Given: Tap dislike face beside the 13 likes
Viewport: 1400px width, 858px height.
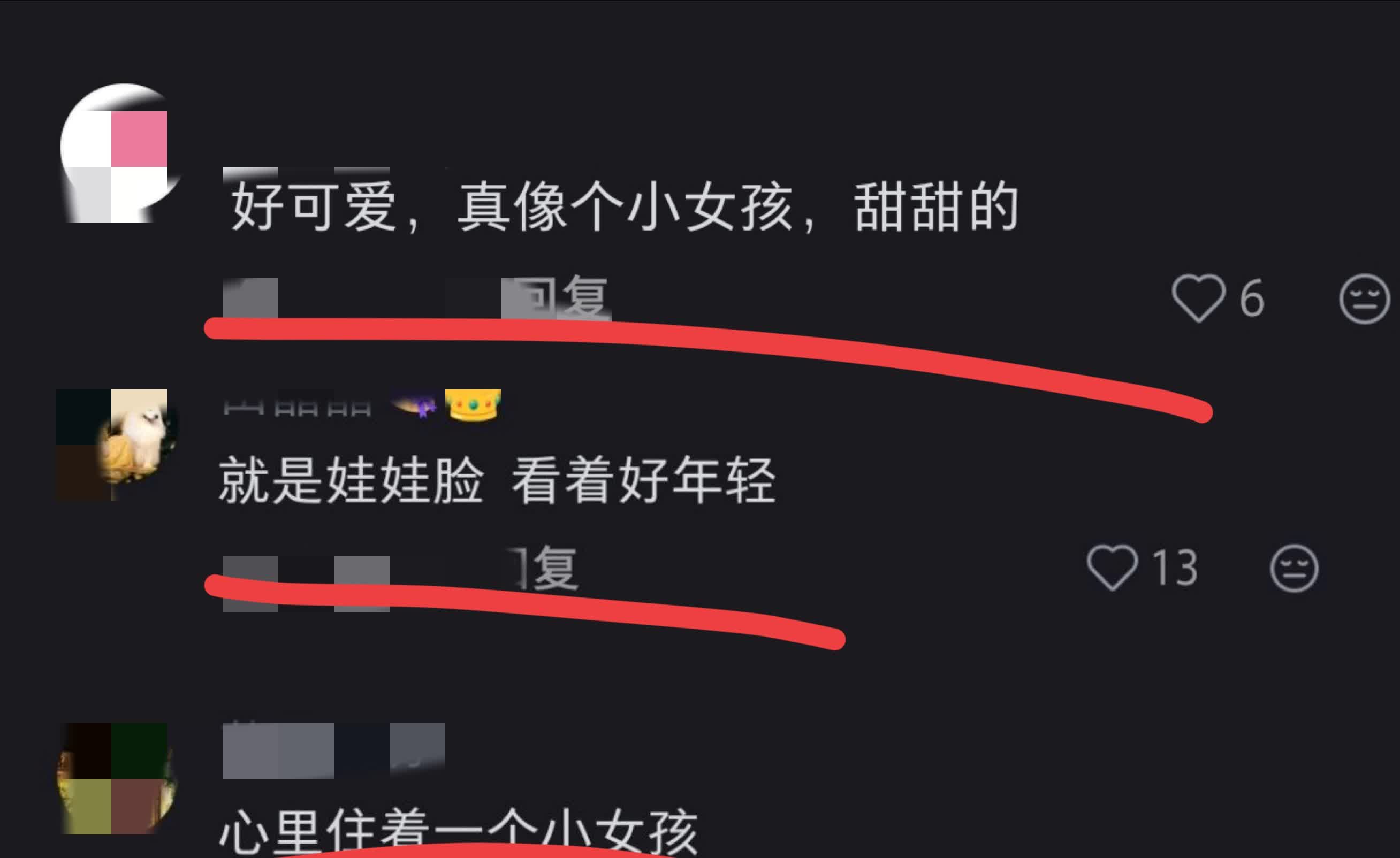Looking at the screenshot, I should coord(1294,569).
